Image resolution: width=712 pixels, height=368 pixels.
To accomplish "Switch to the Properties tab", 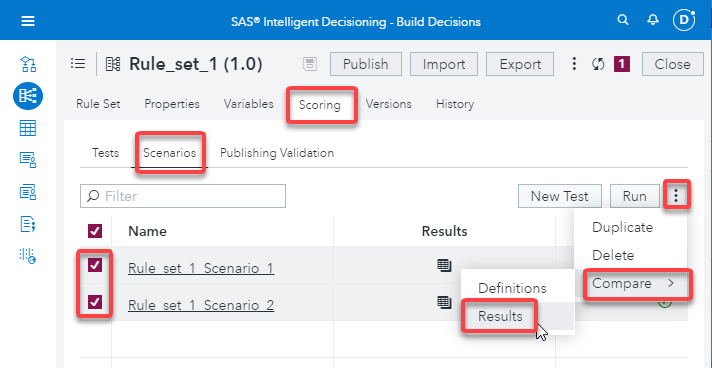I will point(172,104).
